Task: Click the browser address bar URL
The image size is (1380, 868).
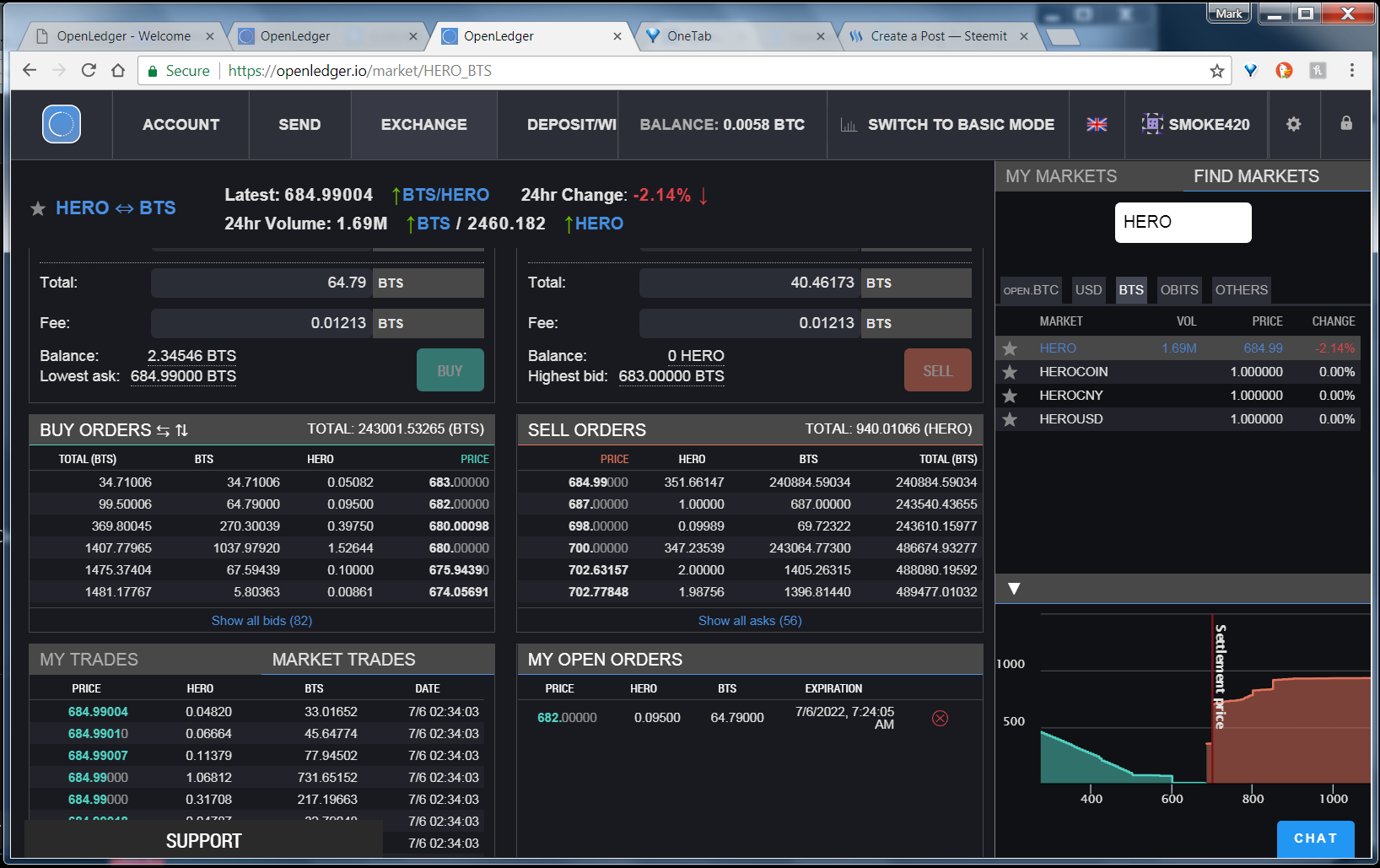Action: tap(360, 71)
